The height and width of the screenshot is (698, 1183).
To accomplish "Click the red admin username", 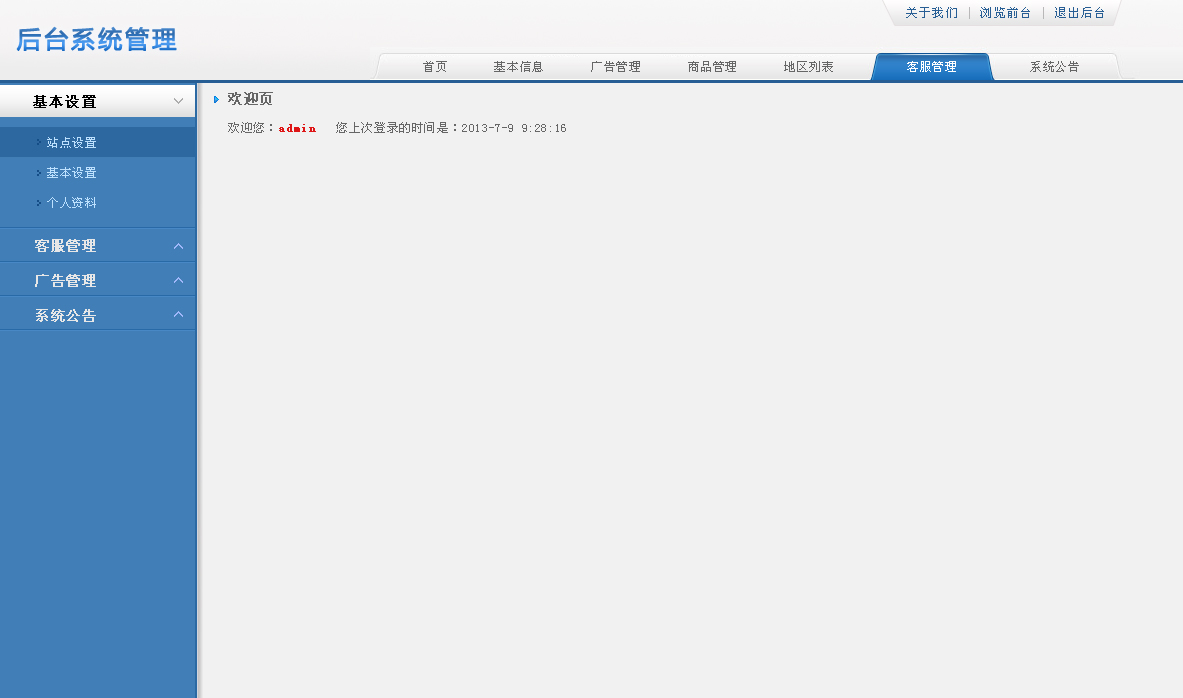I will click(x=297, y=129).
